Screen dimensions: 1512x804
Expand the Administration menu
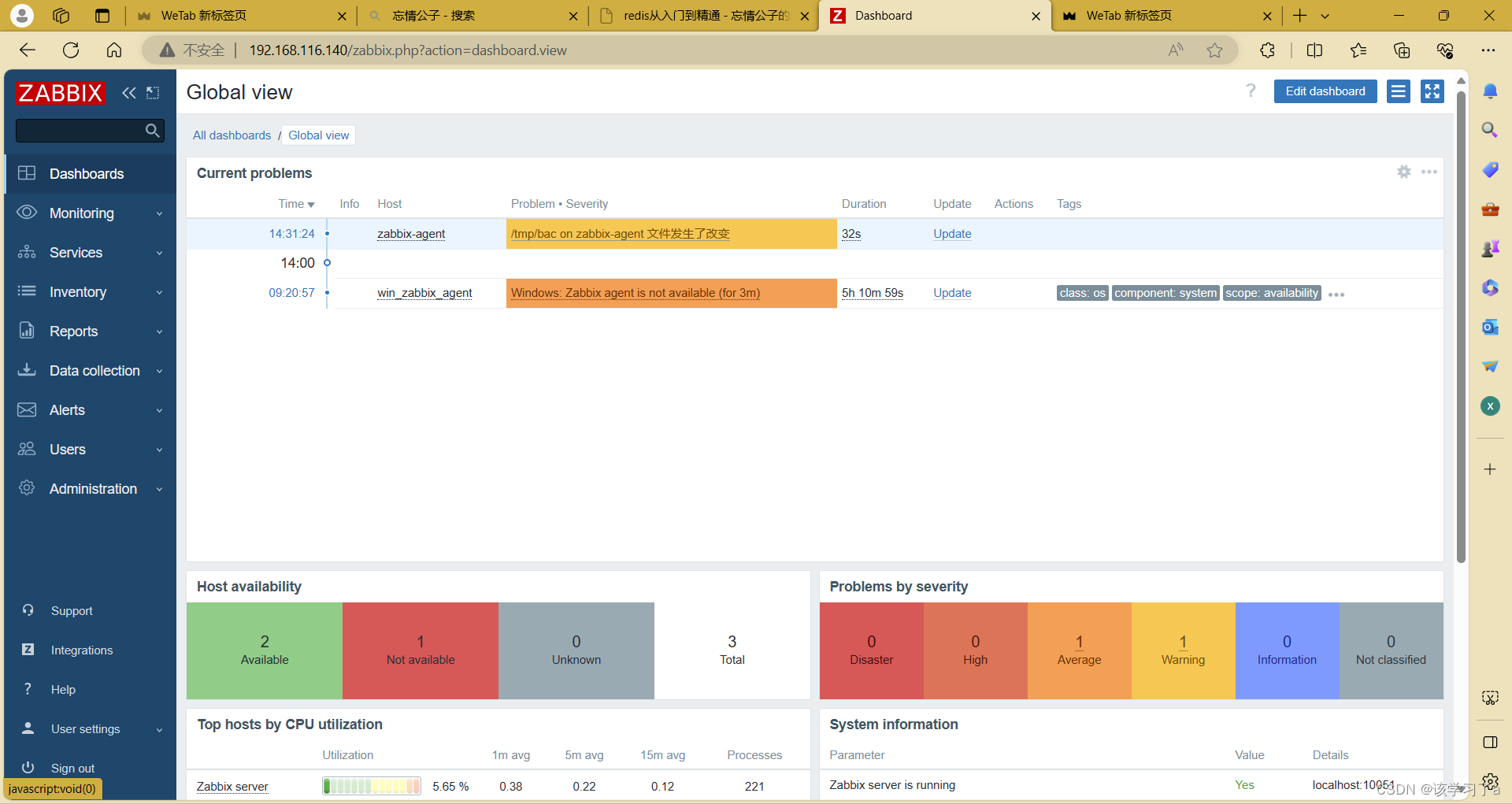(90, 489)
